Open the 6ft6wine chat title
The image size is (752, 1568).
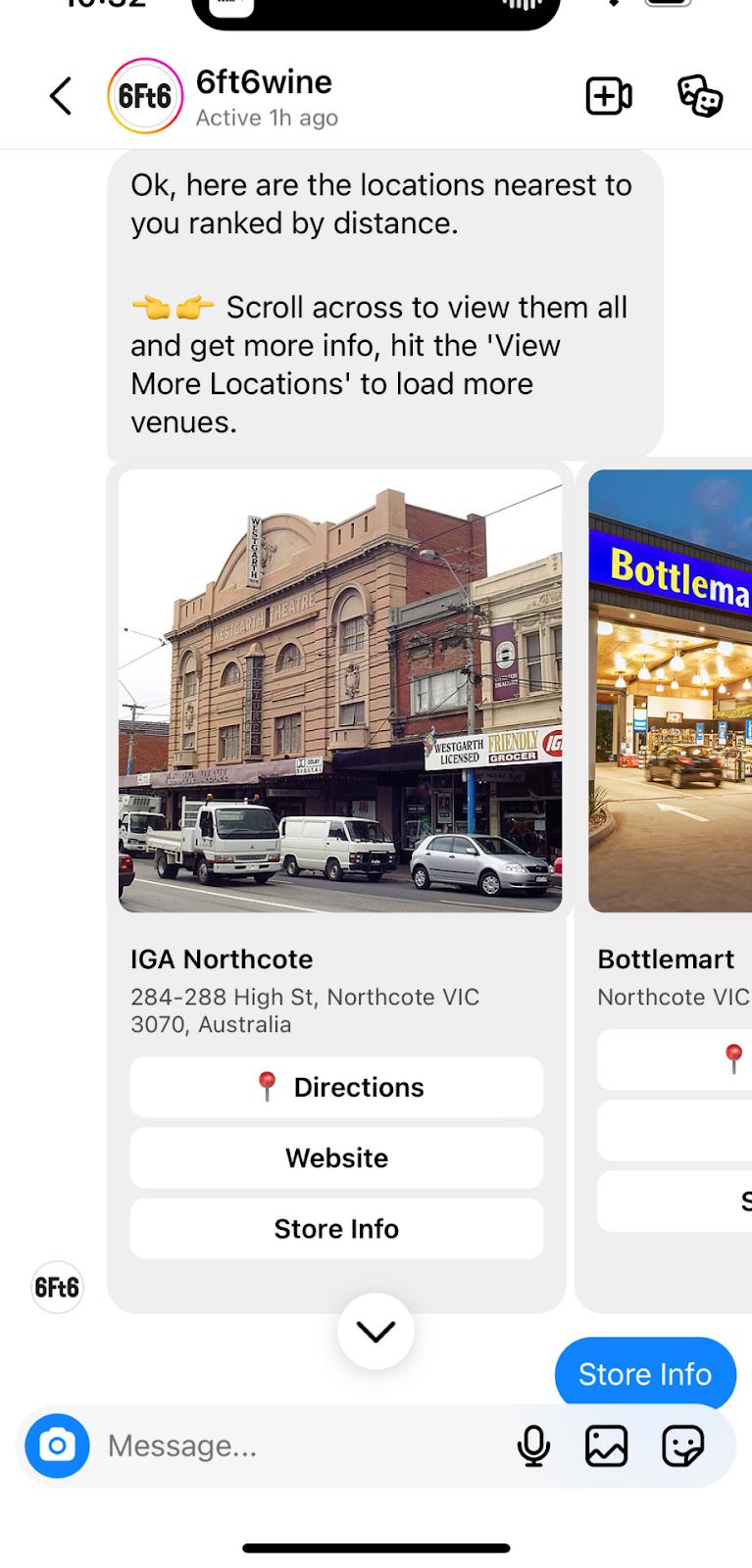(265, 82)
